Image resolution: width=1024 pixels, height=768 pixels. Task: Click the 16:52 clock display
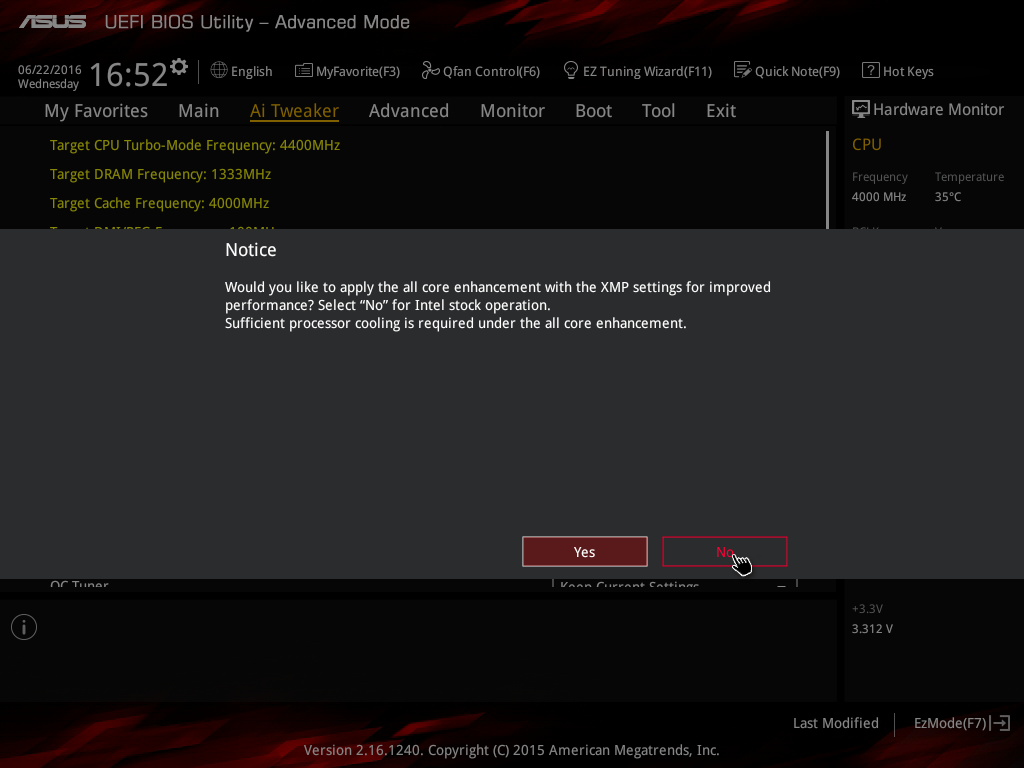tap(128, 74)
